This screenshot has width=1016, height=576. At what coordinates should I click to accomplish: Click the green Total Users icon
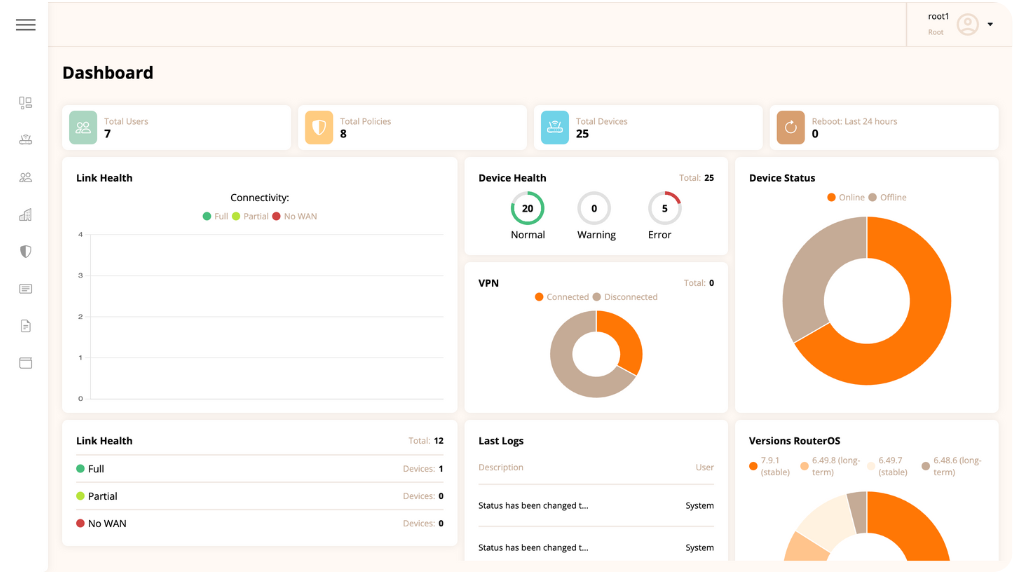click(83, 128)
